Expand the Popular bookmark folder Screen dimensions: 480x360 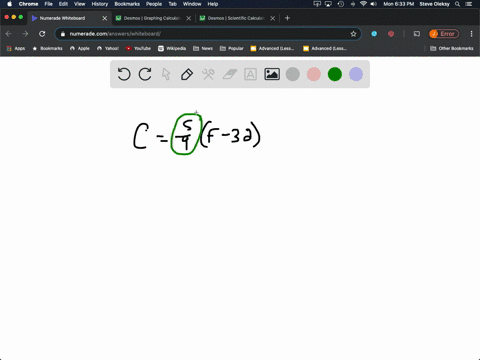click(x=232, y=48)
